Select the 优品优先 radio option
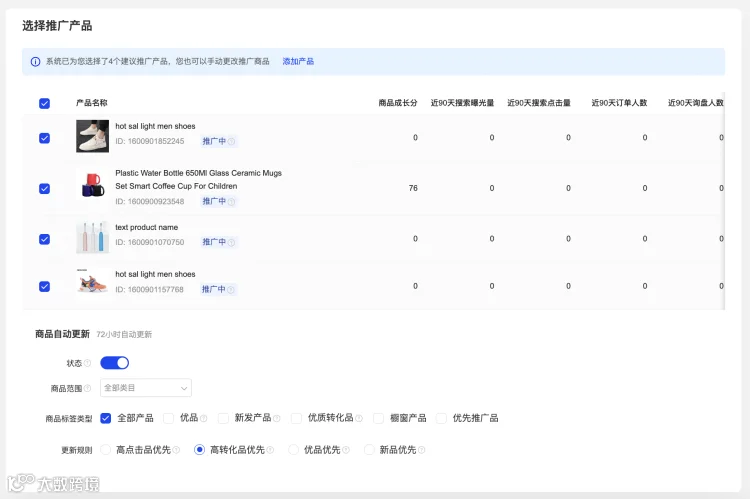This screenshot has height=499, width=750. [294, 450]
